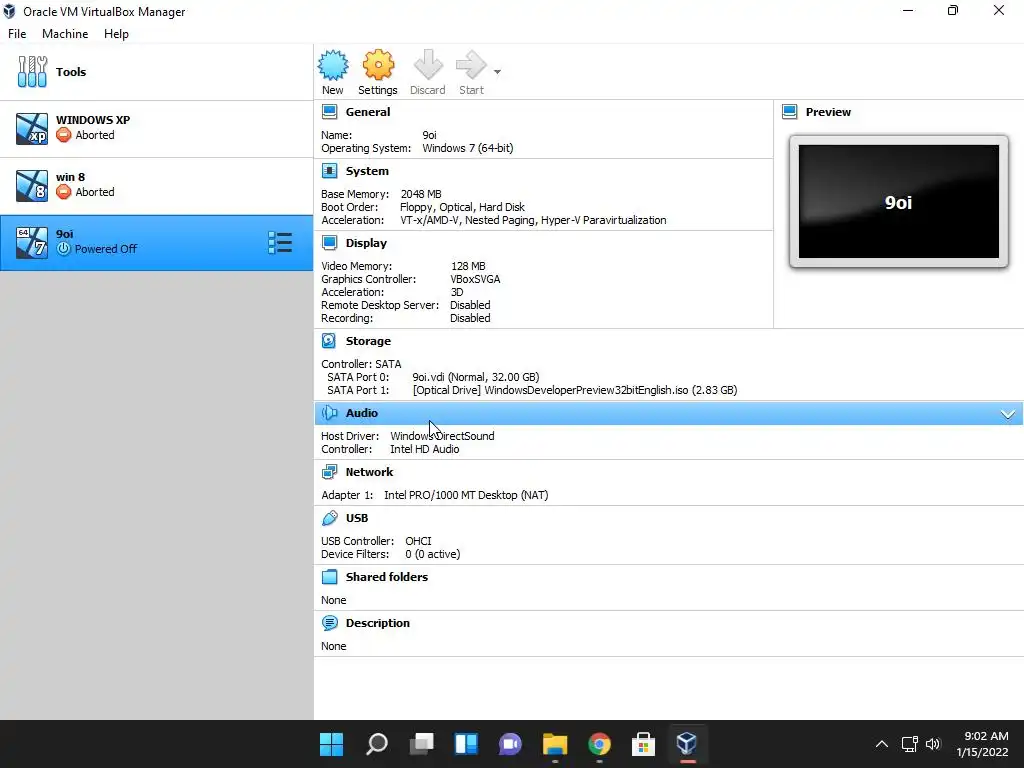The image size is (1024, 768).
Task: Select the 9oi Windows 7 machine icon
Action: pos(32,242)
